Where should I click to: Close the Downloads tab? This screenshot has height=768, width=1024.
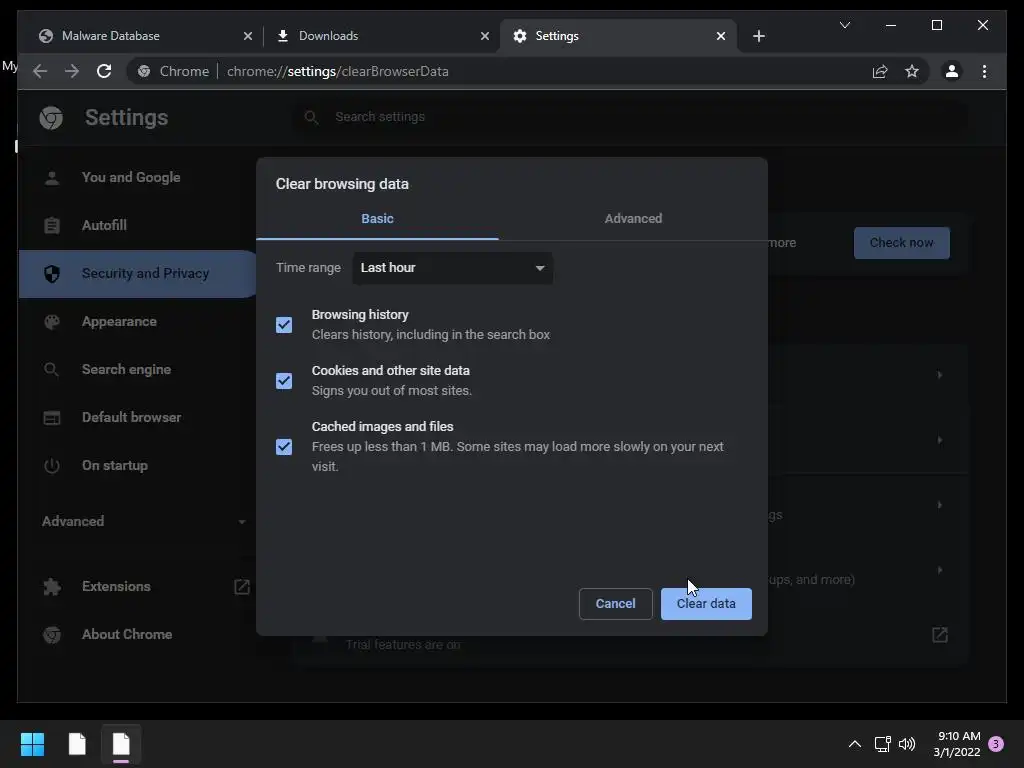tap(485, 36)
